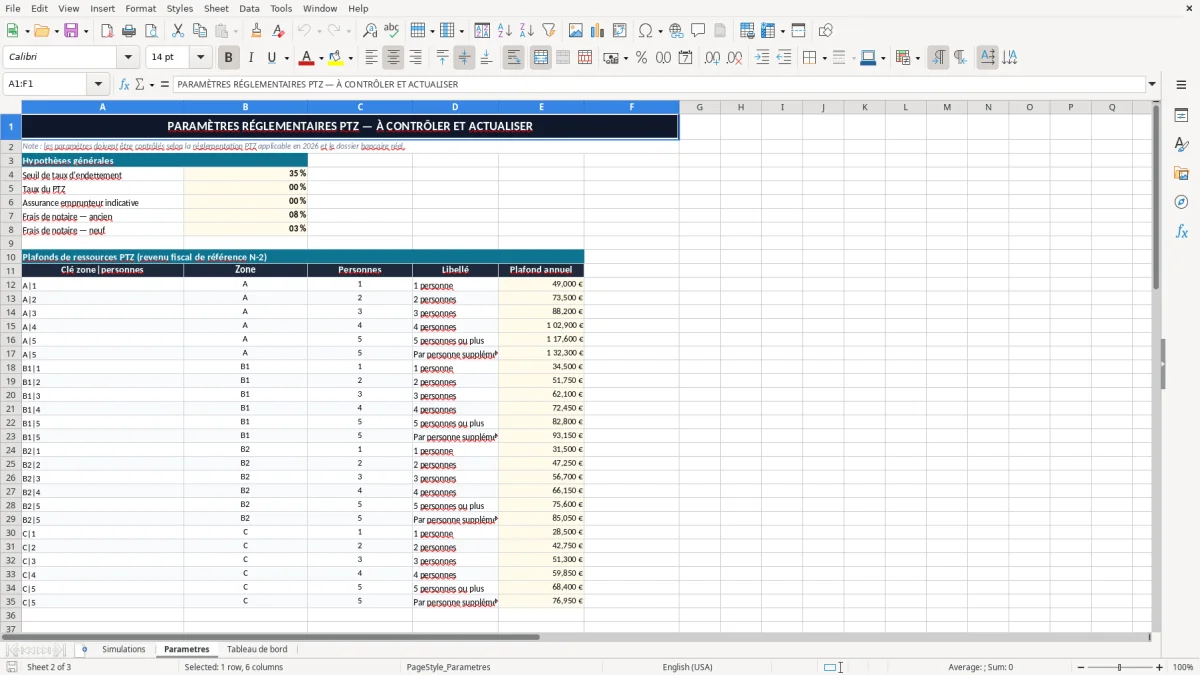
Task: Click the Copy icon
Action: click(x=200, y=31)
